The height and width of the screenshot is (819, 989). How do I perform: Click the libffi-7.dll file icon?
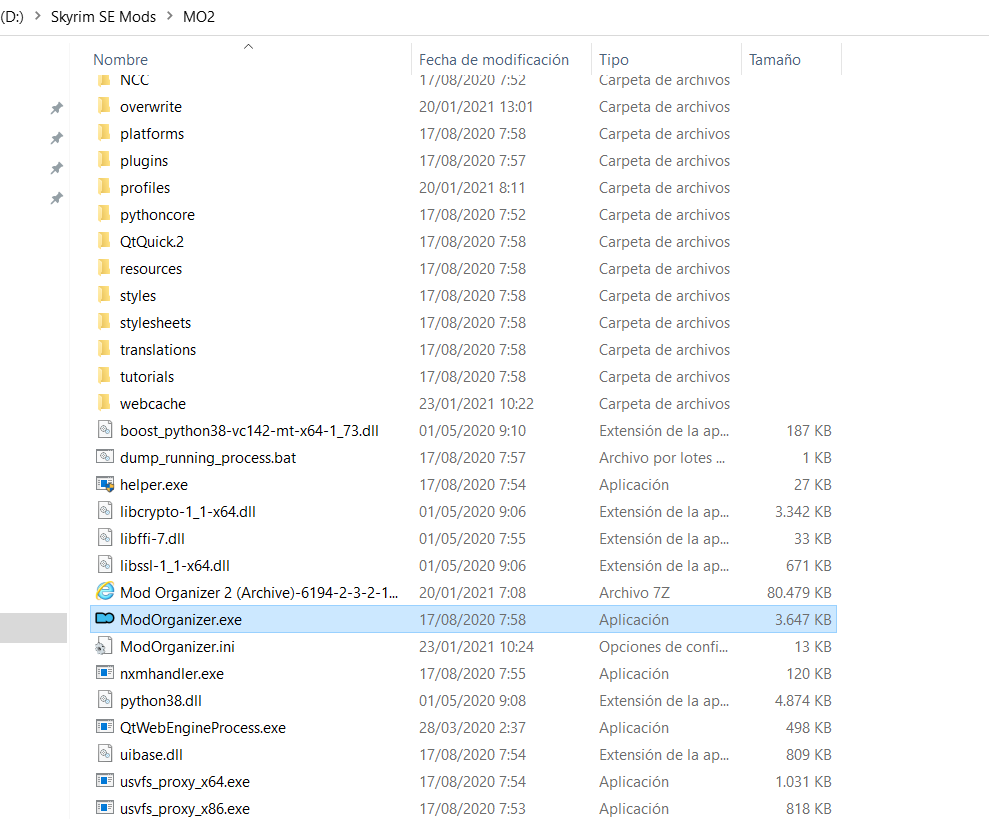point(105,538)
